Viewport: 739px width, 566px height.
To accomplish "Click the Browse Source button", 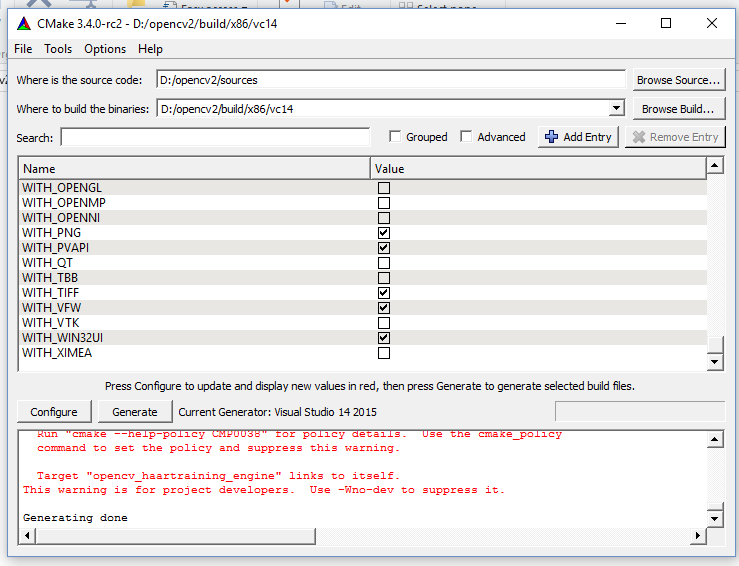I will coord(679,80).
